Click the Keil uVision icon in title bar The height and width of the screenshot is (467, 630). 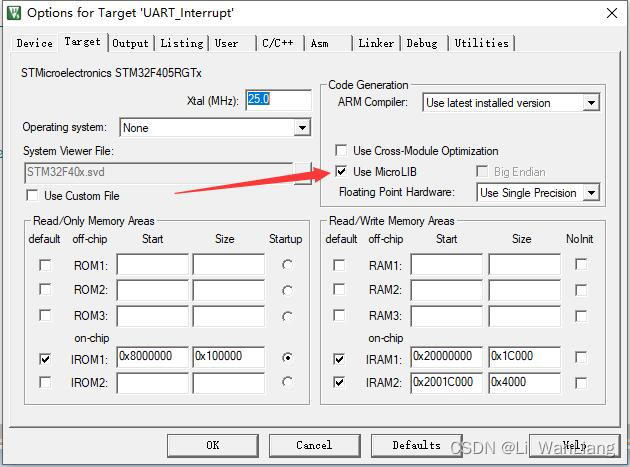pyautogui.click(x=14, y=13)
